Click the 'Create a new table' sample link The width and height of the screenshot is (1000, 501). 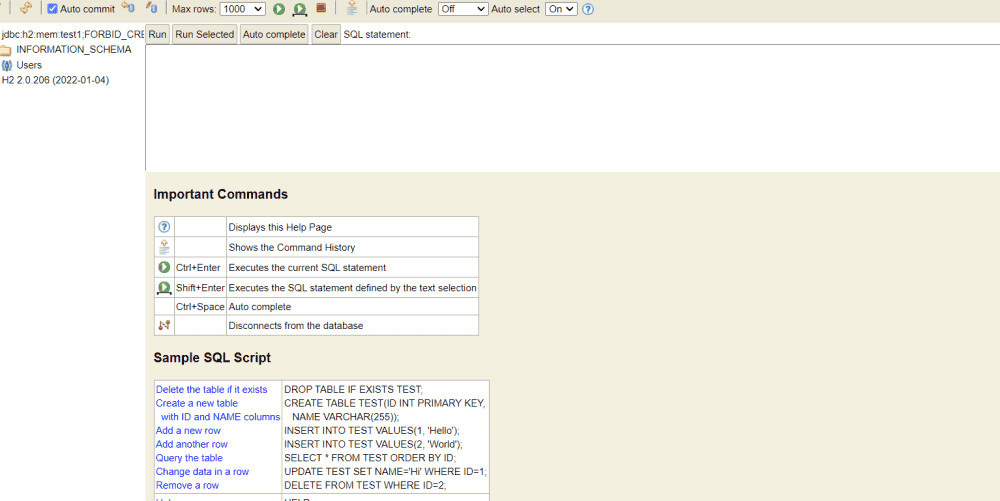[x=197, y=403]
